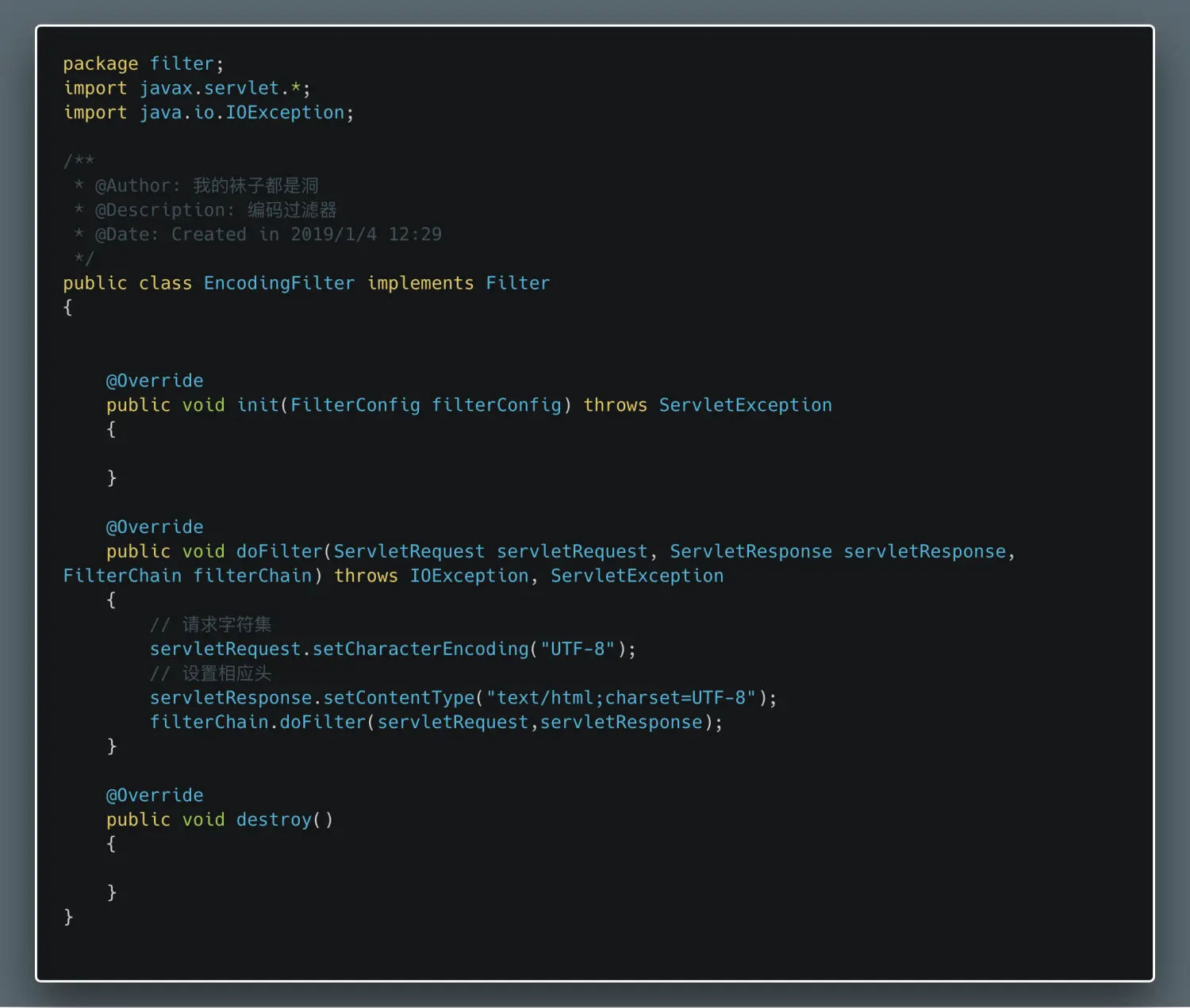Click 'IOException' in the throws clause
This screenshot has width=1190, height=1008.
pyautogui.click(x=469, y=576)
